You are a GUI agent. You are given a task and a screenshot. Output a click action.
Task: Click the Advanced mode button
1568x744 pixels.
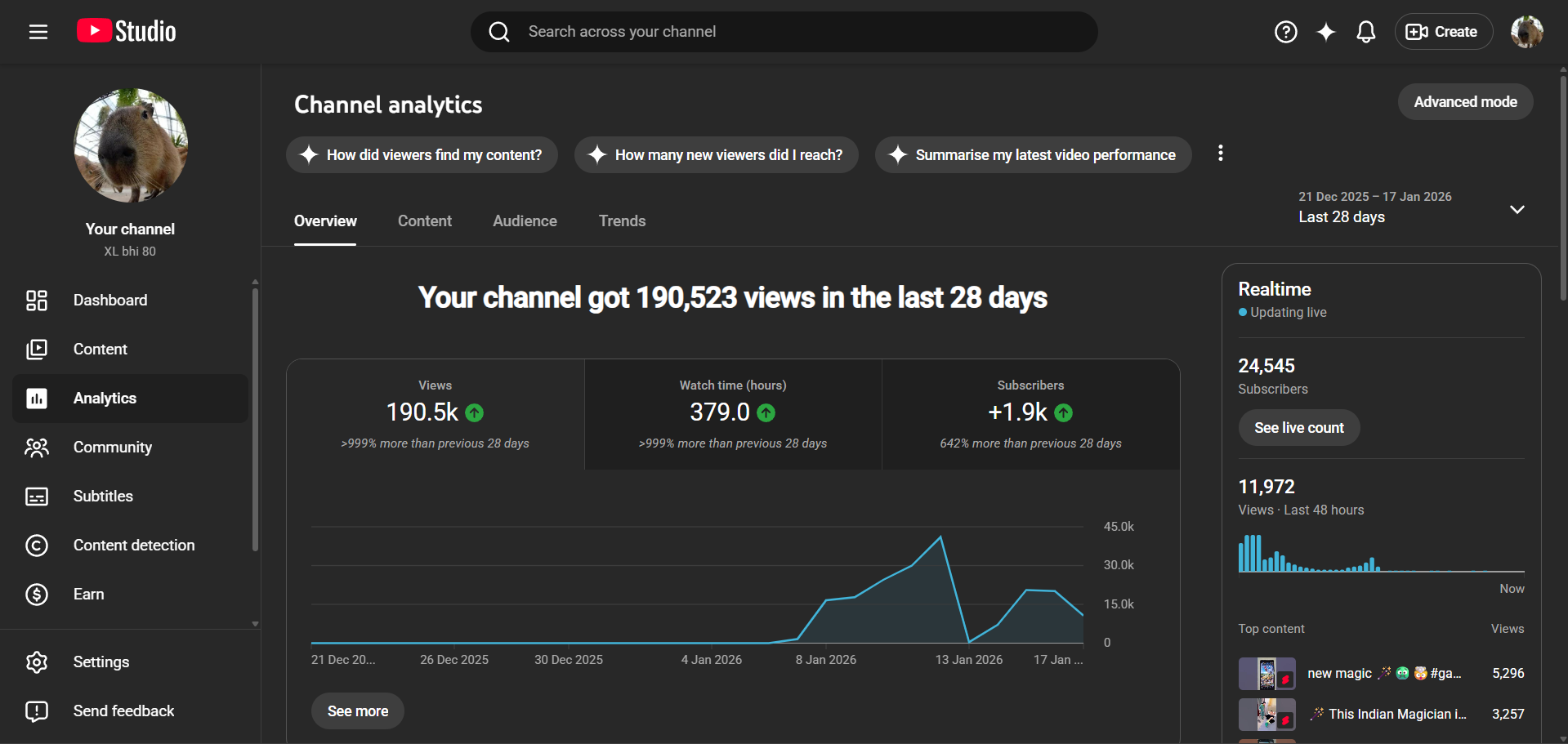1464,102
